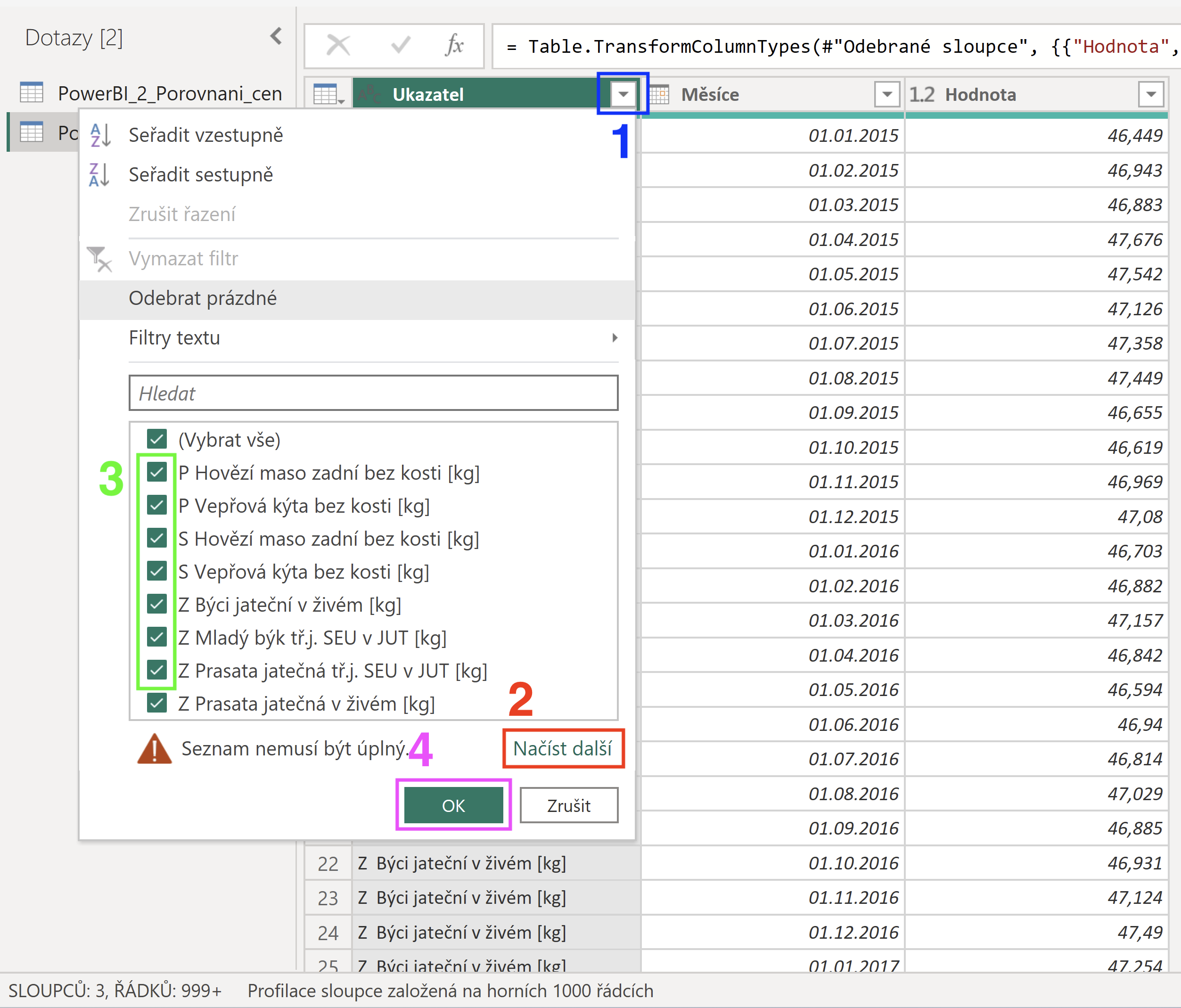The height and width of the screenshot is (1008, 1181).
Task: Select Seřadit vzestupně
Action: point(357,136)
